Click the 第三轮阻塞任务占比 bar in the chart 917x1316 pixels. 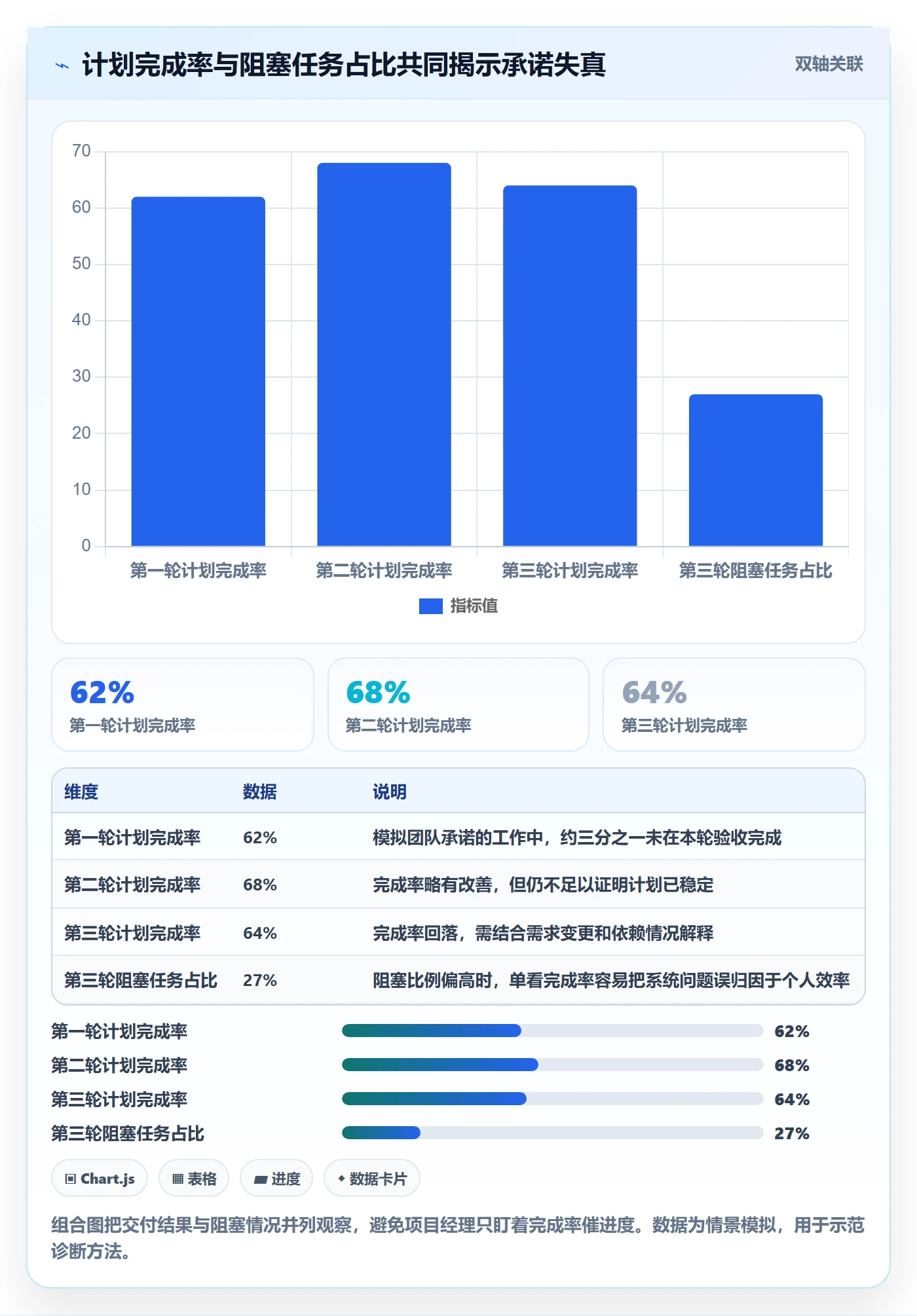[756, 470]
